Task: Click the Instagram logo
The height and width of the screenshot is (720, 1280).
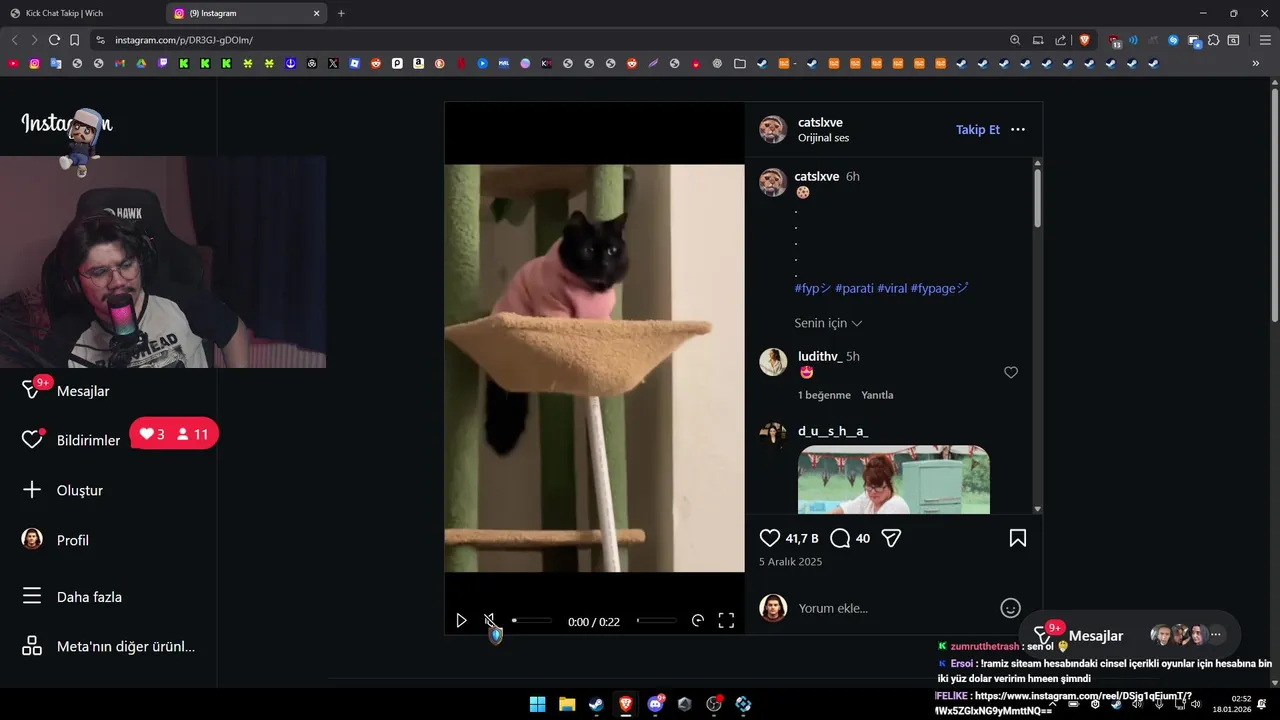Action: 66,124
